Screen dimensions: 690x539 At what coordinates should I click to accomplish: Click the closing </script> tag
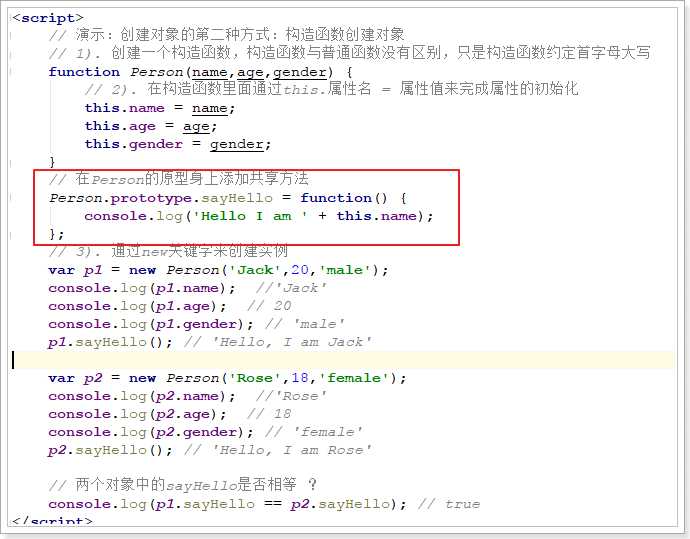point(52,521)
